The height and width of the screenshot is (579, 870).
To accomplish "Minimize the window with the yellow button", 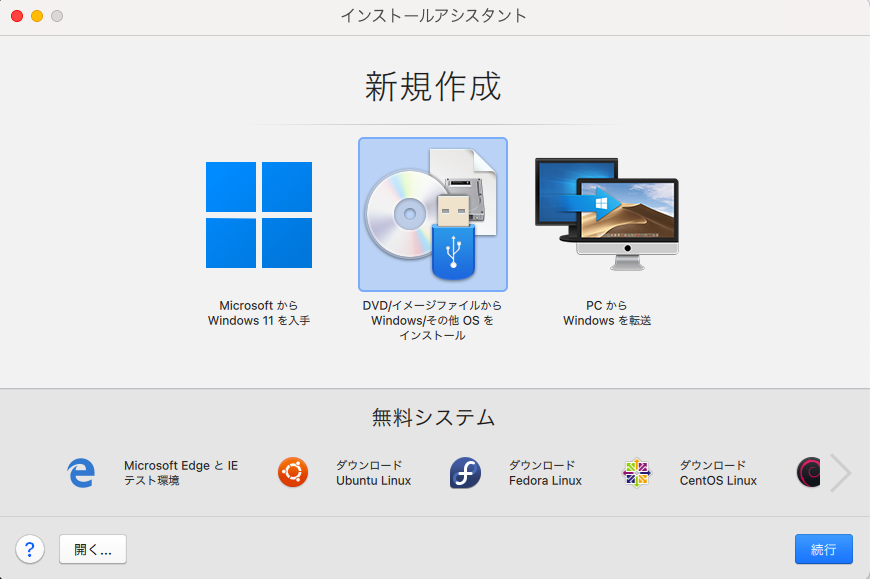I will coord(37,16).
